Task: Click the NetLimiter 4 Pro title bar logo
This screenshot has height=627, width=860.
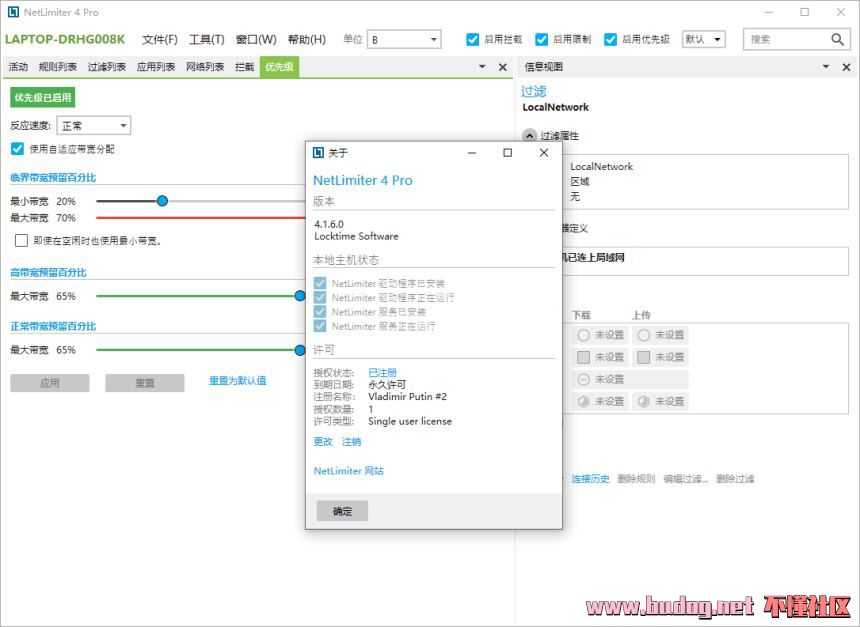Action: point(13,12)
